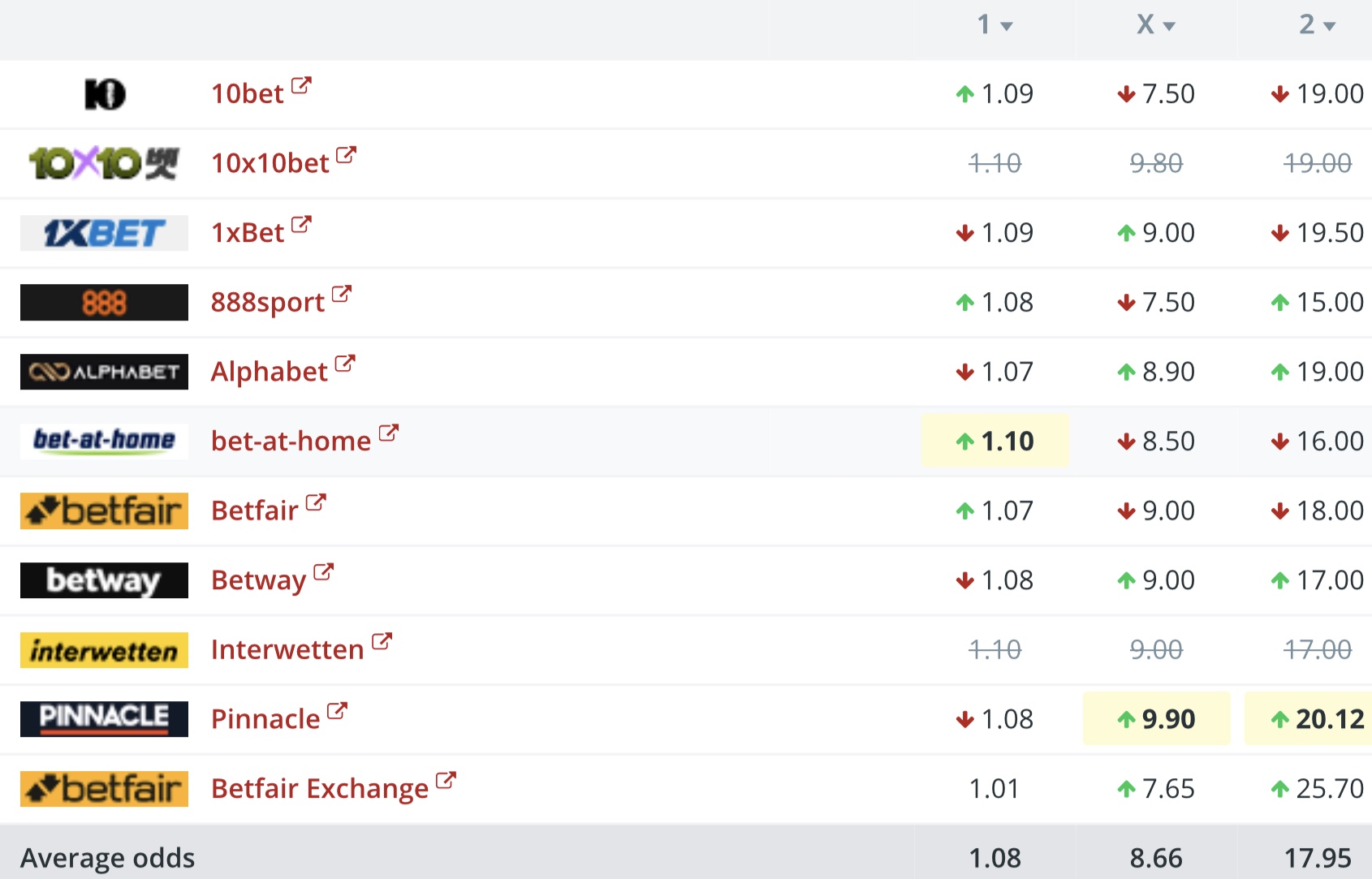
Task: Open the Betfair bookmaker link
Action: (255, 511)
